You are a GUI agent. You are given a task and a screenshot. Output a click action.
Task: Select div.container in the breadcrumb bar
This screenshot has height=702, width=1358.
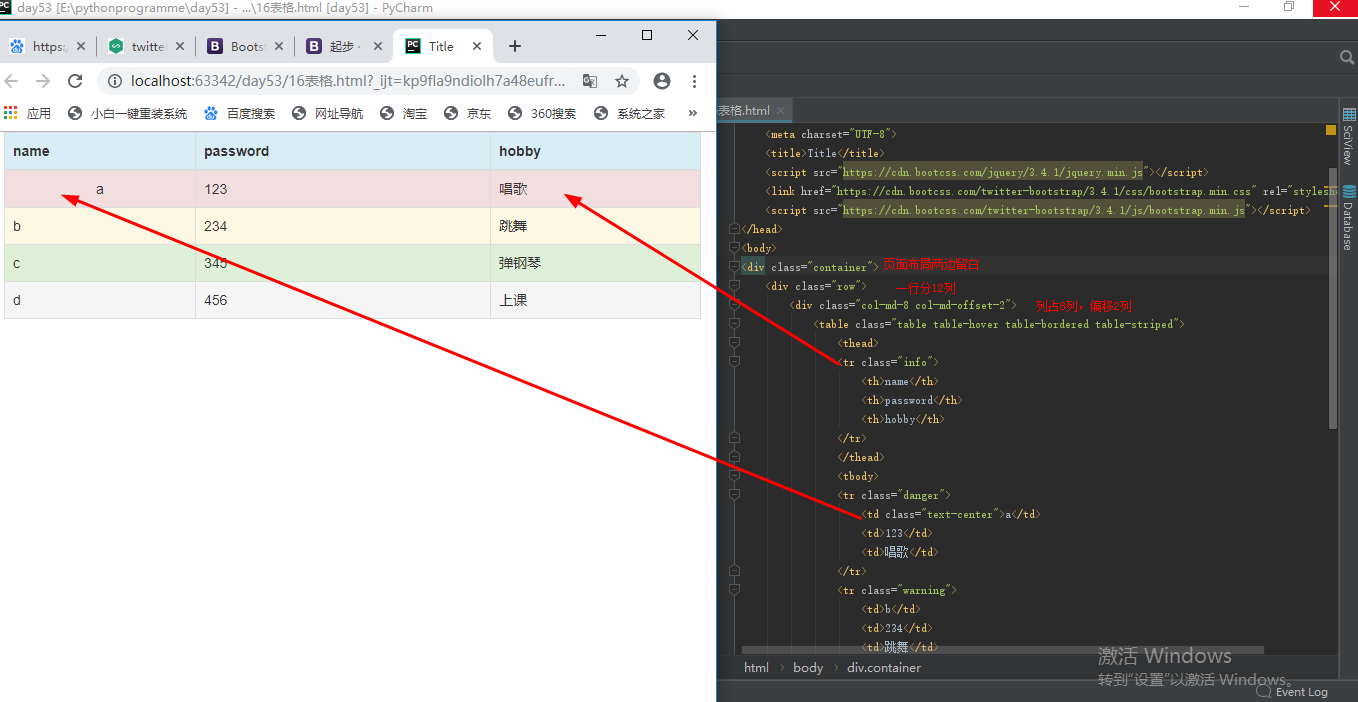click(884, 667)
